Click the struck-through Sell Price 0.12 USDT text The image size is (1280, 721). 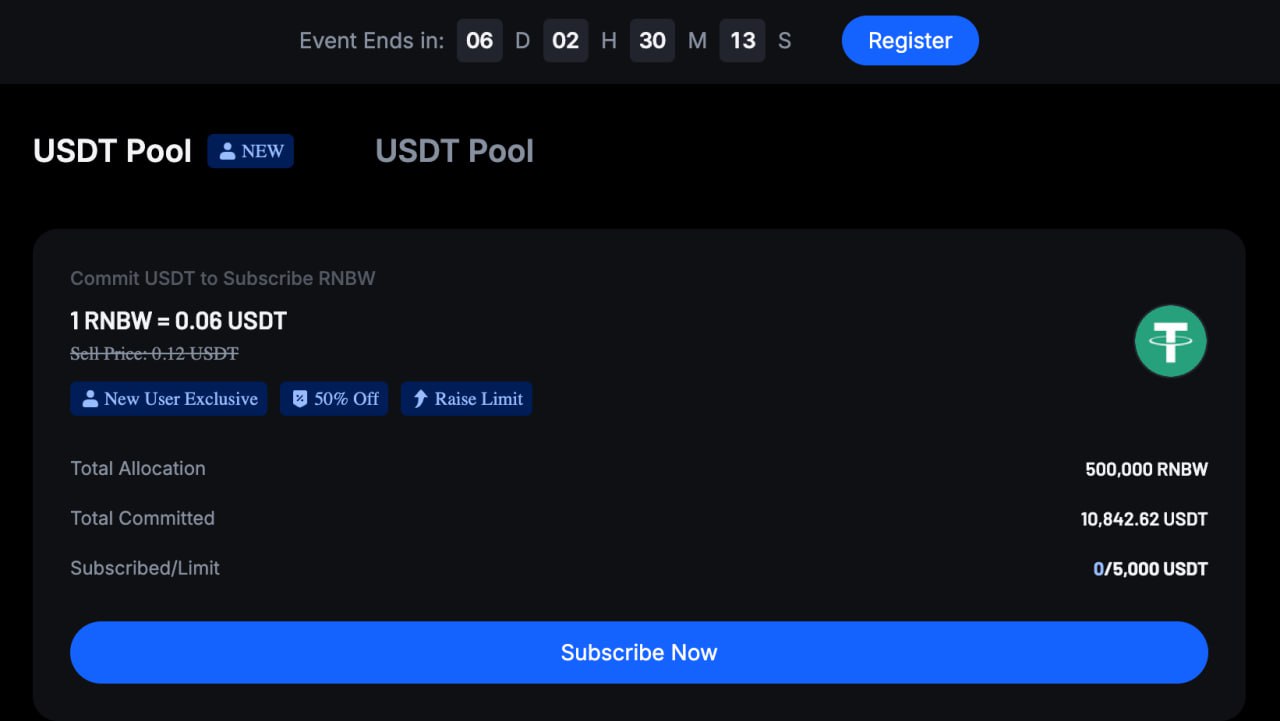154,353
